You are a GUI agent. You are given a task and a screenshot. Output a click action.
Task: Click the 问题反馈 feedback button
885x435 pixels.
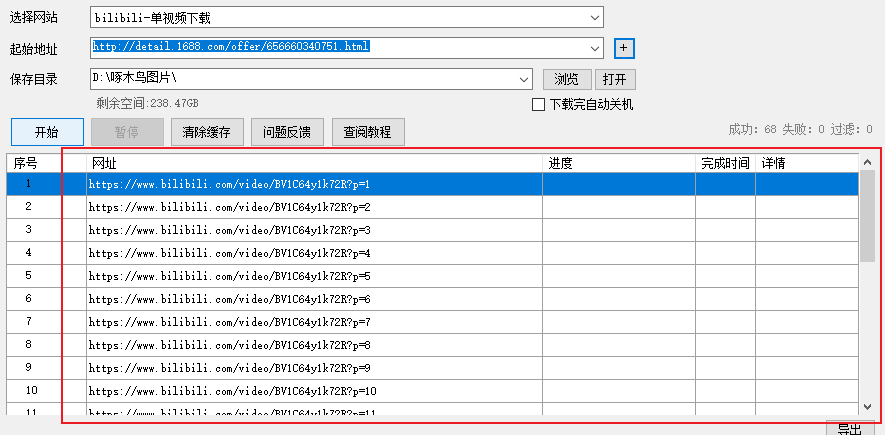click(x=288, y=132)
